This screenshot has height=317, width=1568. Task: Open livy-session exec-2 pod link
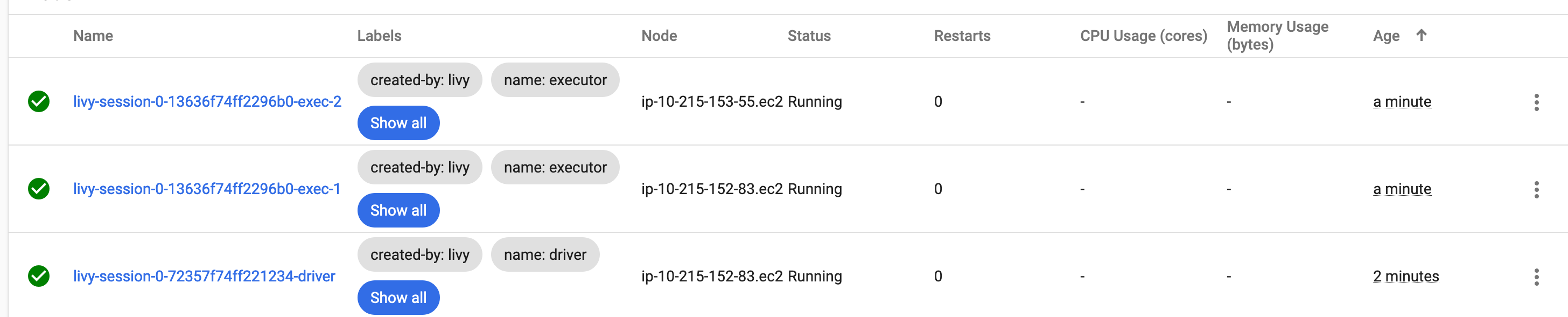coord(207,101)
